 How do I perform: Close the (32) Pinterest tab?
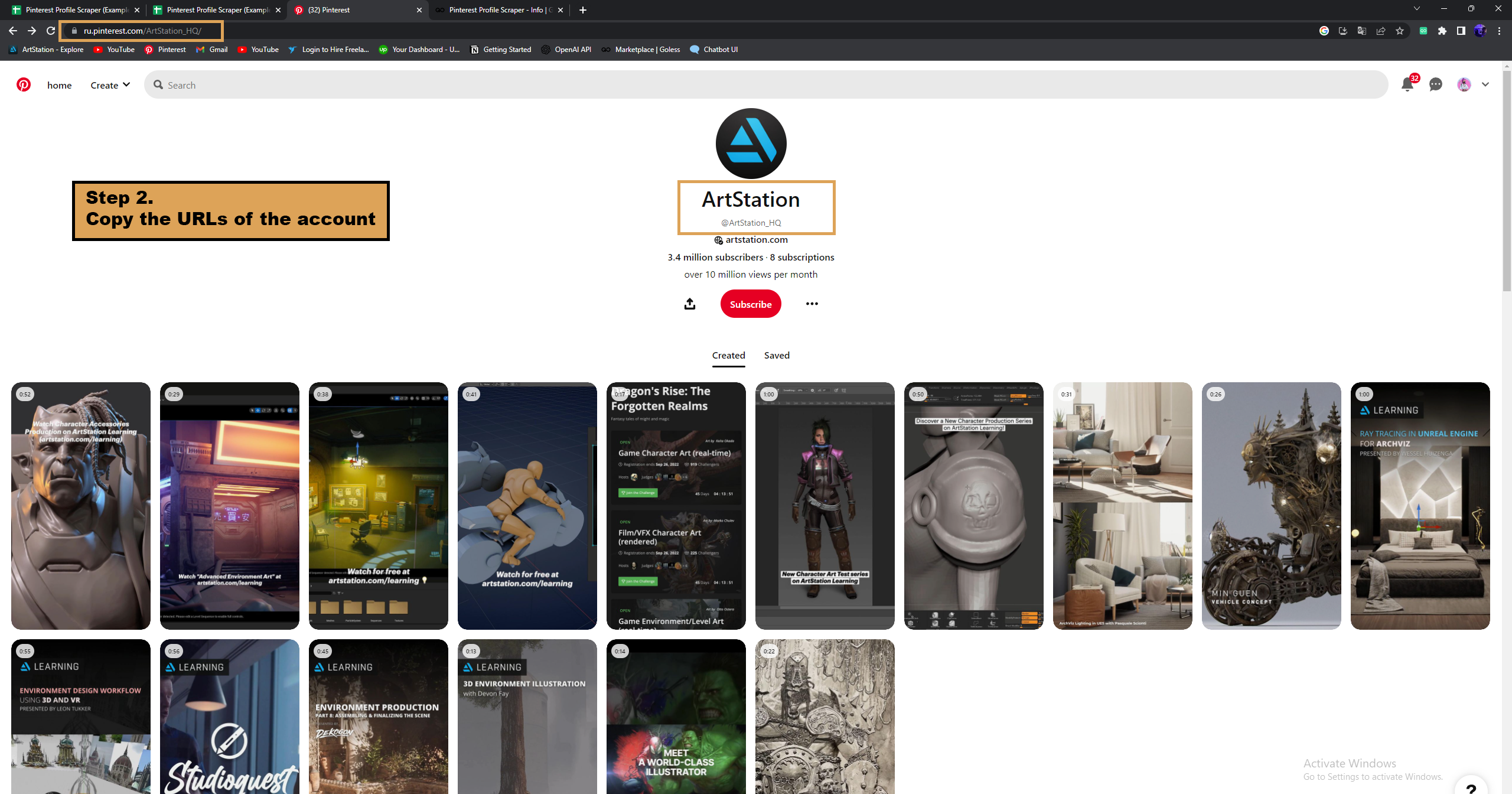(419, 10)
